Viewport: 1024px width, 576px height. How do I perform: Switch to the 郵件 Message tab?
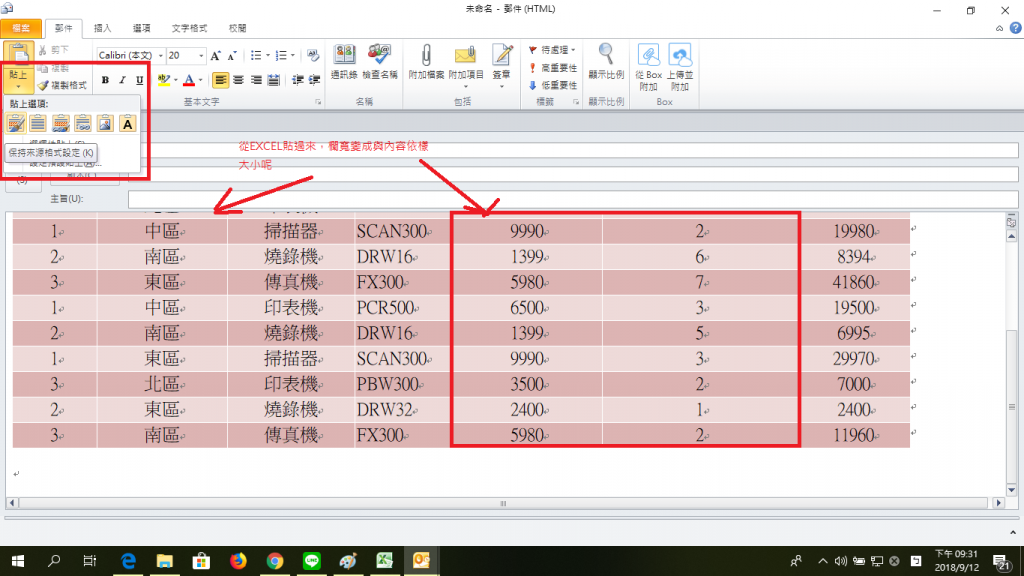coord(63,28)
